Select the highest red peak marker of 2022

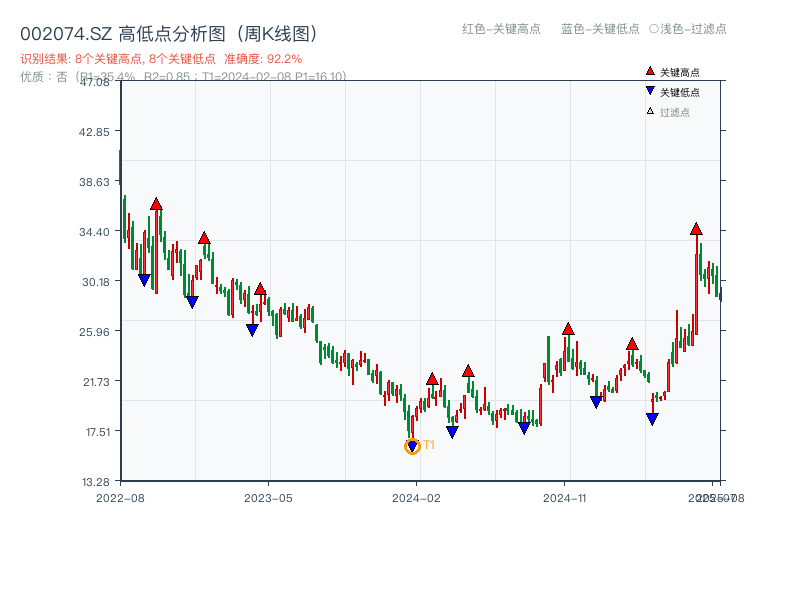pos(156,204)
